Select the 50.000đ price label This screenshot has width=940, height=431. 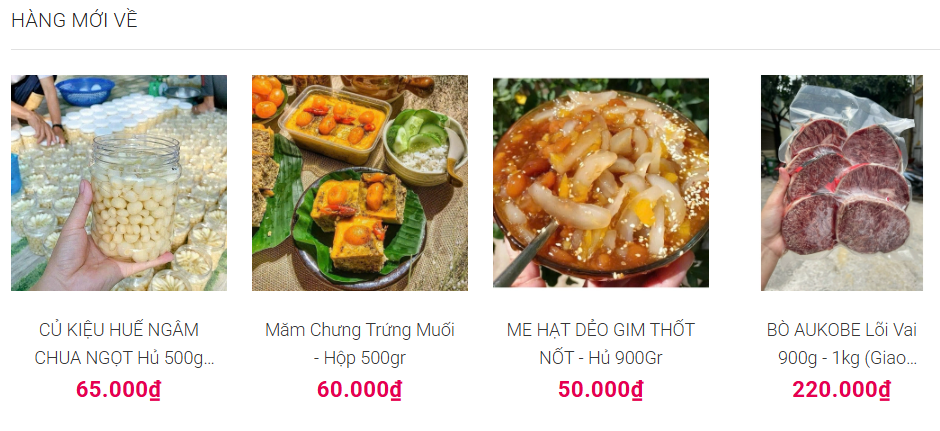(601, 390)
